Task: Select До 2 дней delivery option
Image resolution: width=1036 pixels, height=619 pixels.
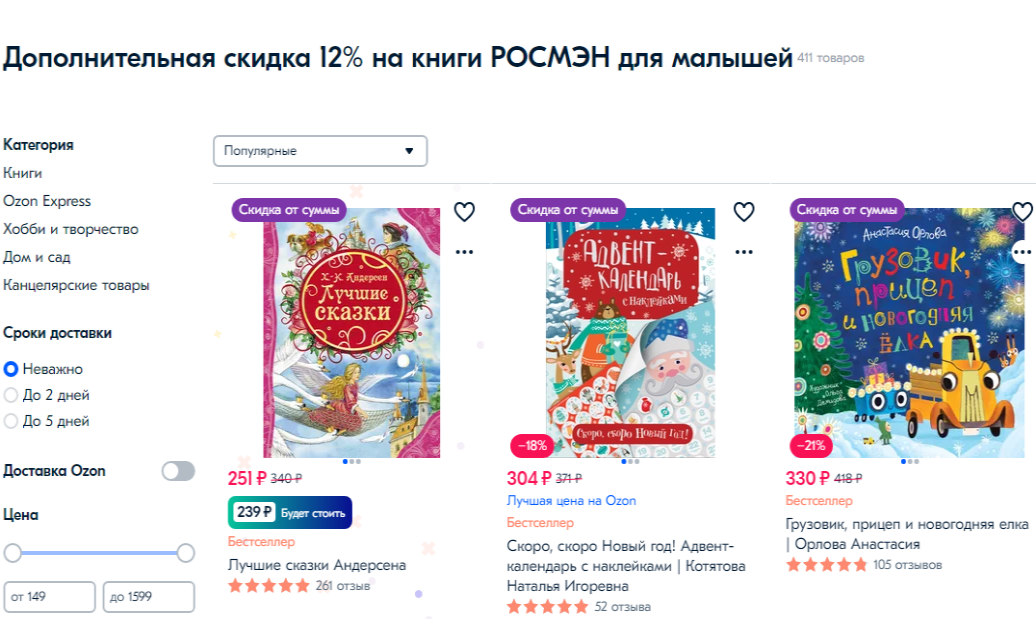Action: tap(47, 395)
